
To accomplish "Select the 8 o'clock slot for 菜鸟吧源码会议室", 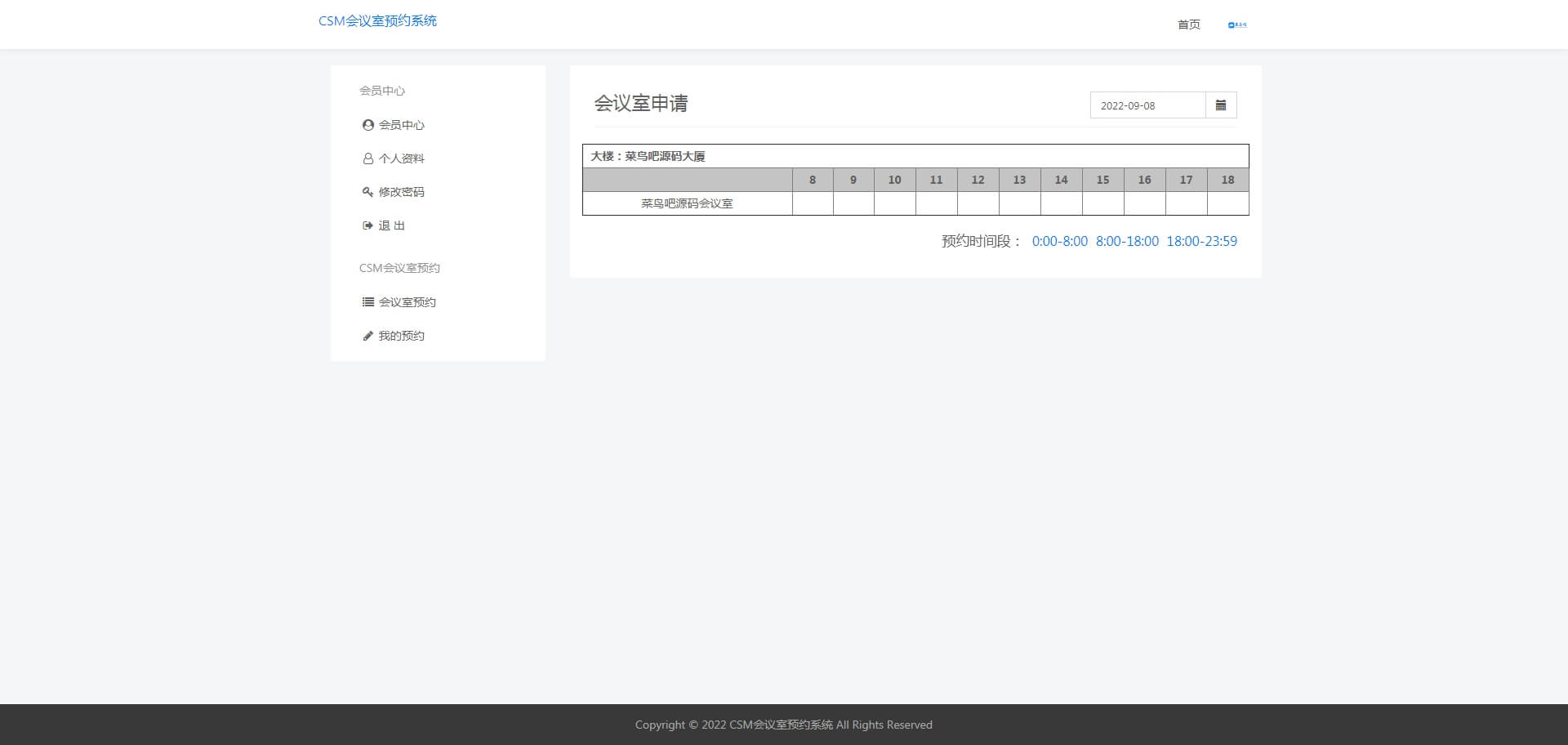I will (813, 203).
